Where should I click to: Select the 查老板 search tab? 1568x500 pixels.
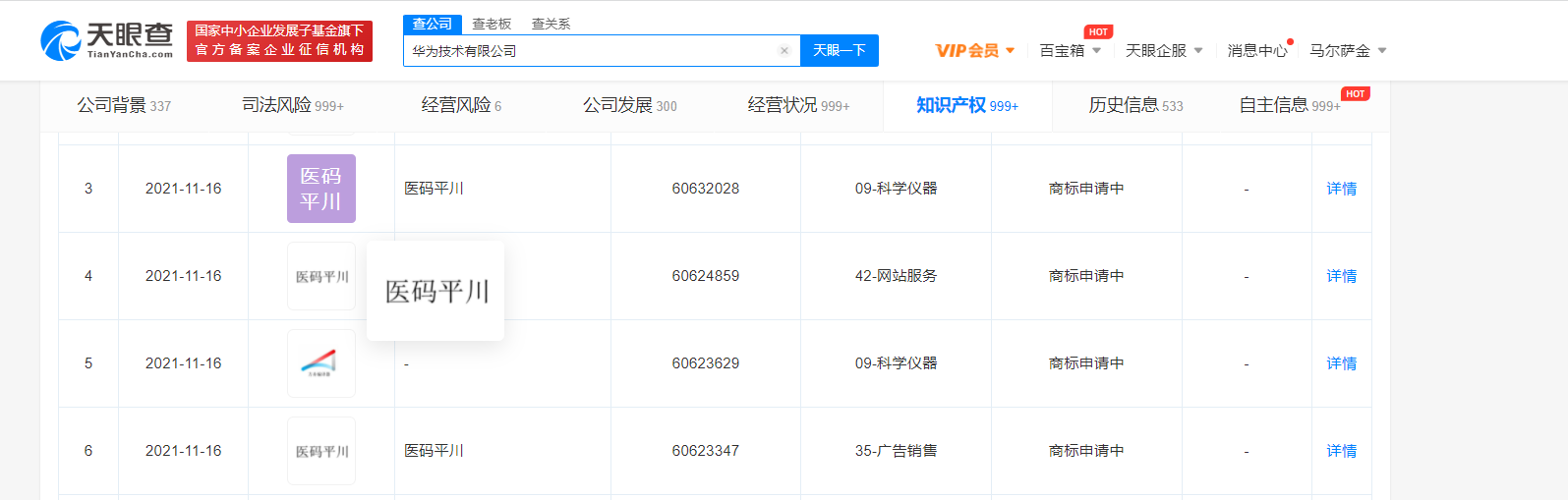click(492, 24)
